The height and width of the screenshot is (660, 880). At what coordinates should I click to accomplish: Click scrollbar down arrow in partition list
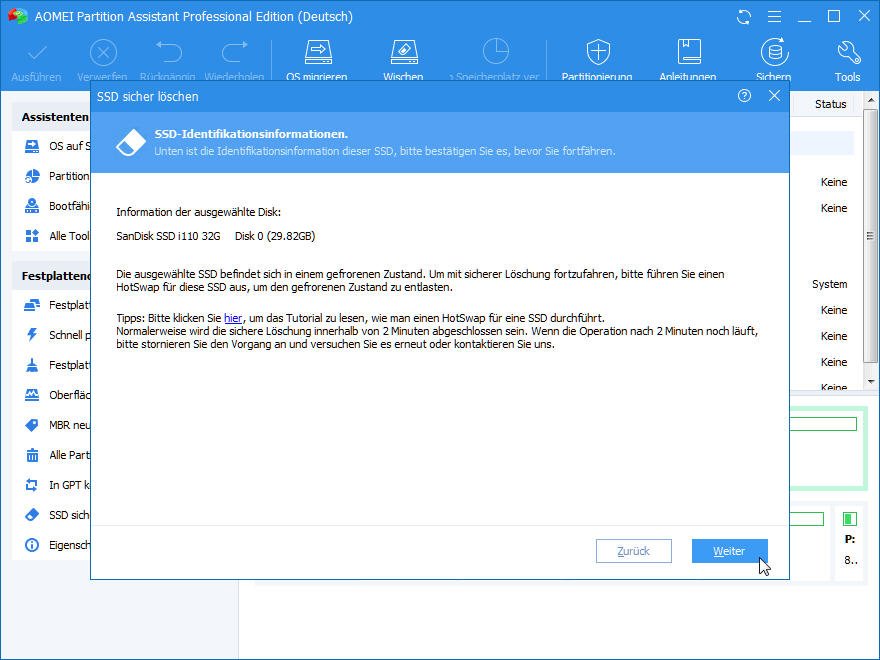point(870,382)
